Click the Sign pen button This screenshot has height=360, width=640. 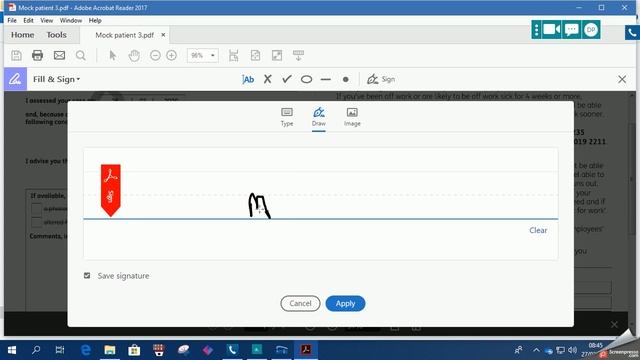point(381,79)
